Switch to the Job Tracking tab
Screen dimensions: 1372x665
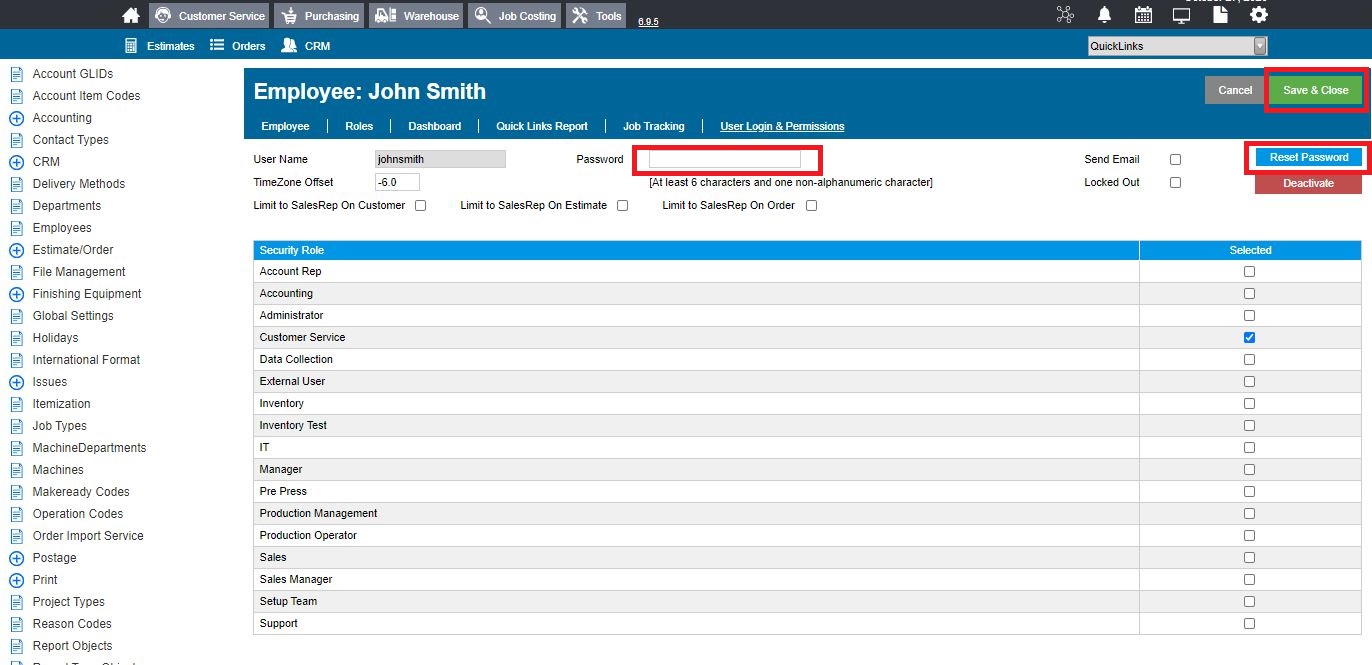click(x=654, y=126)
